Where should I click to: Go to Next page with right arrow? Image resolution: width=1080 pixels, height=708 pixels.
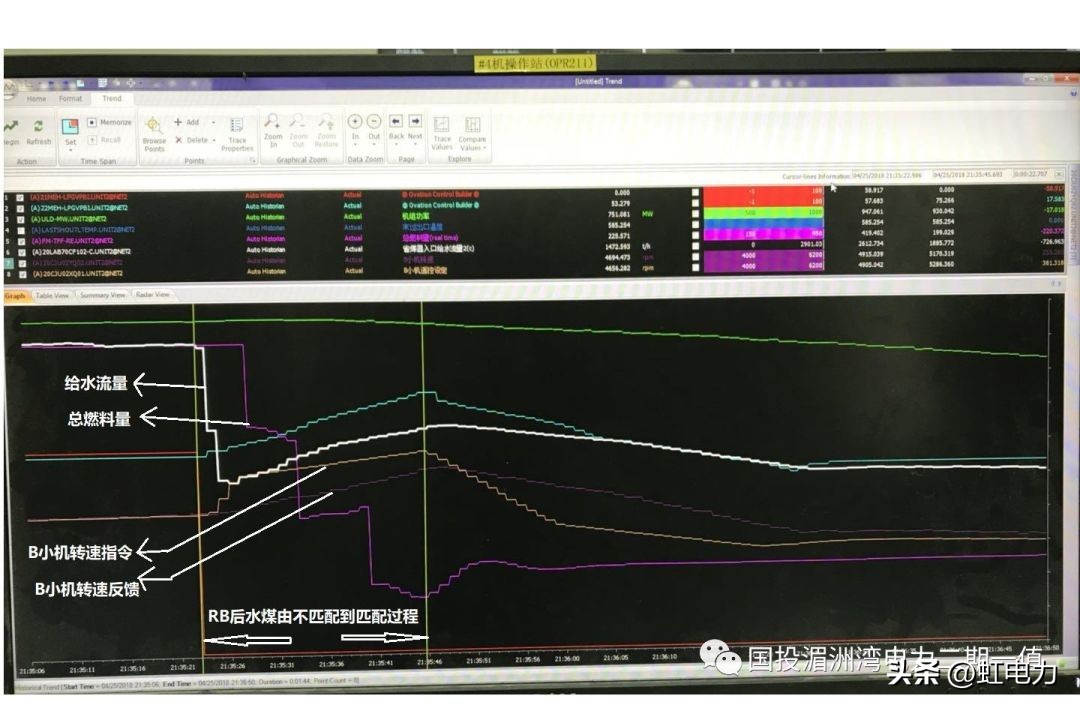click(415, 121)
